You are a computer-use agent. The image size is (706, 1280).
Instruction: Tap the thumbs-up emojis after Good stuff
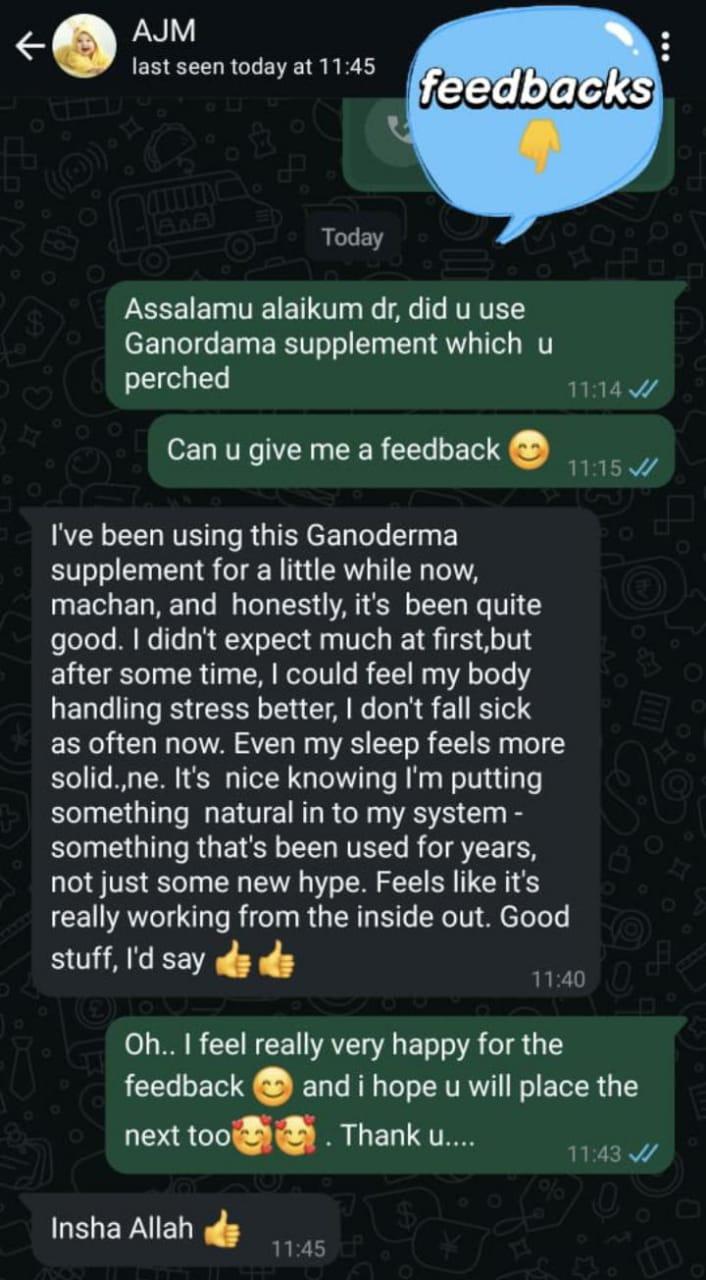[255, 961]
